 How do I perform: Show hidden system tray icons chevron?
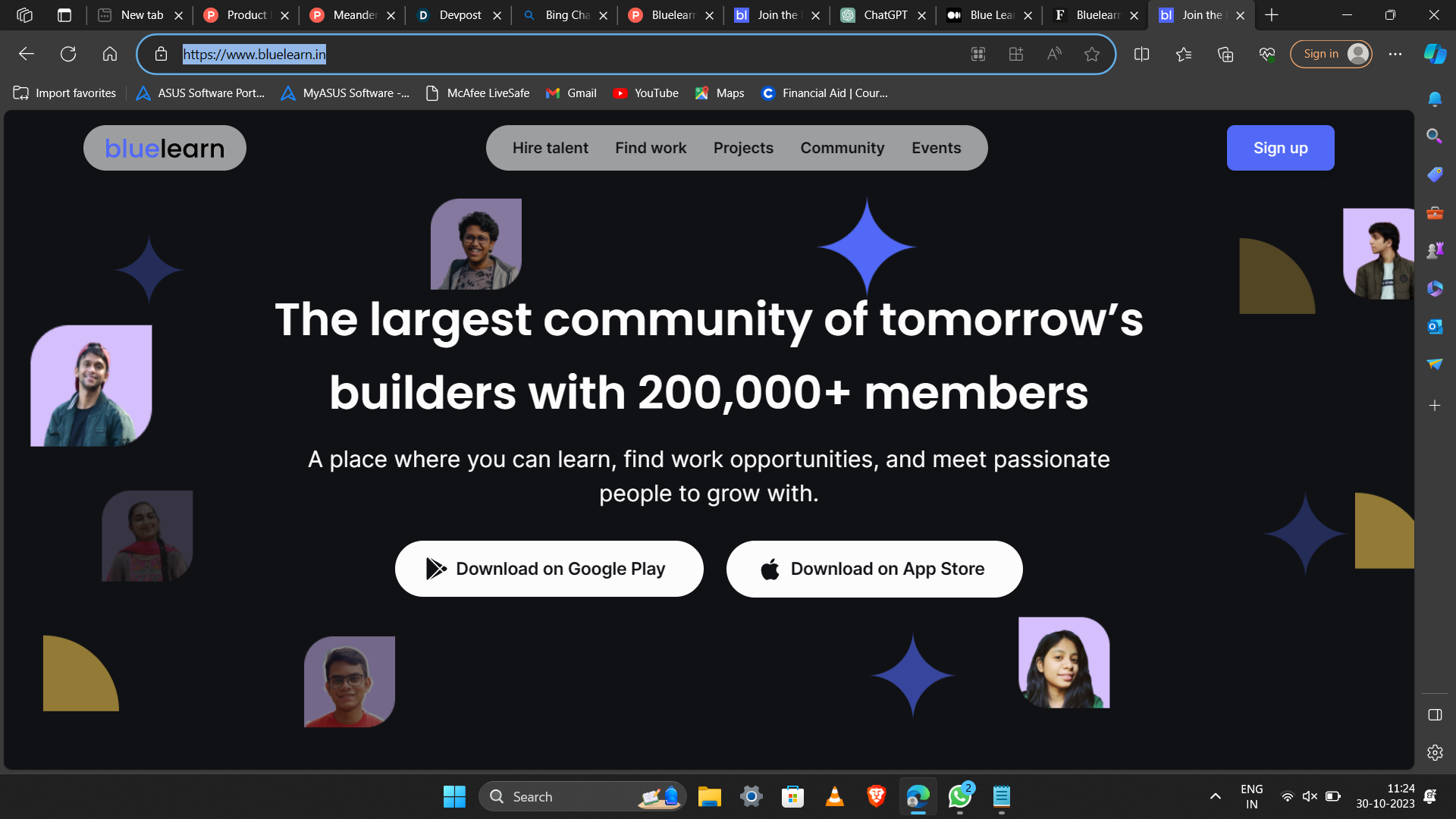click(x=1216, y=796)
